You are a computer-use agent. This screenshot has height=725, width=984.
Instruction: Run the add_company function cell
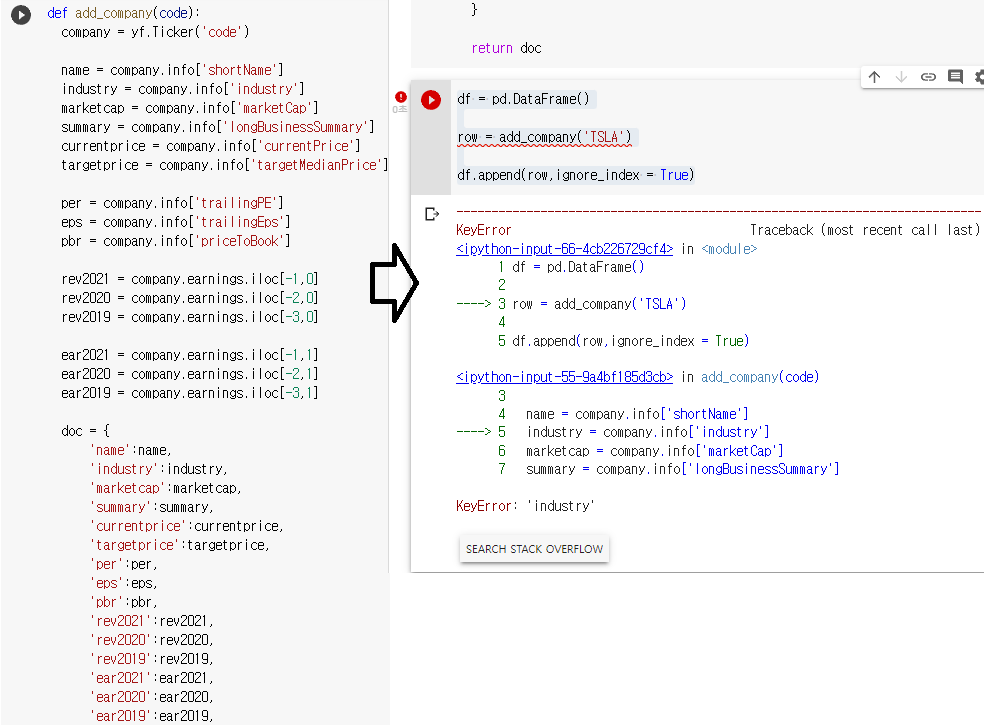(21, 14)
